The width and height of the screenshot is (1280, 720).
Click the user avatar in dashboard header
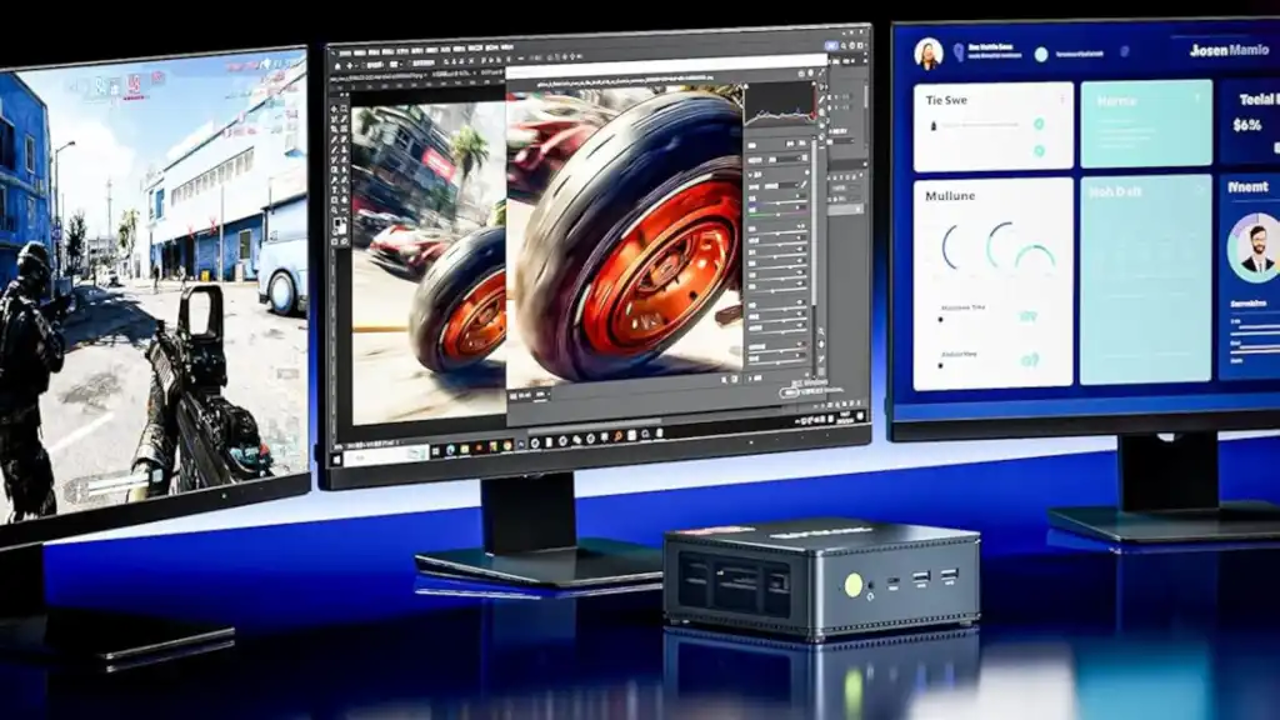click(x=928, y=53)
